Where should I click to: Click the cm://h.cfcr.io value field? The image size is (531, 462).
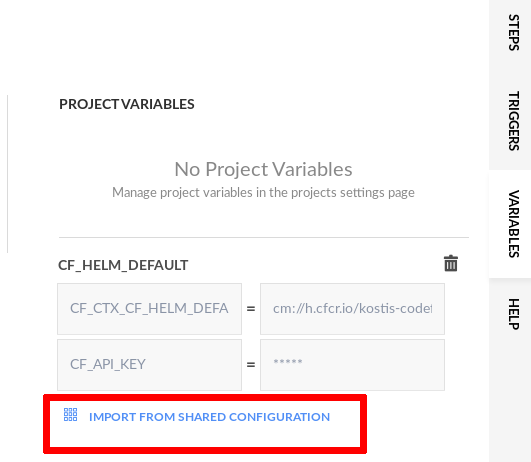tap(352, 309)
